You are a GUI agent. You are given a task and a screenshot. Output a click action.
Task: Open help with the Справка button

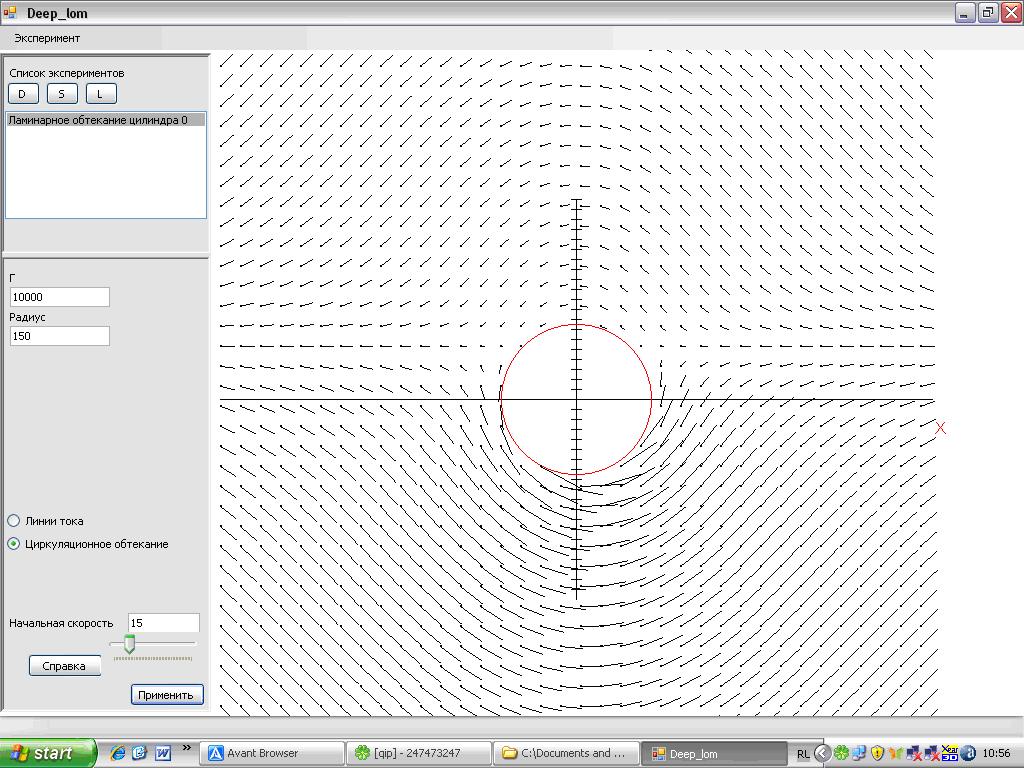tap(65, 666)
